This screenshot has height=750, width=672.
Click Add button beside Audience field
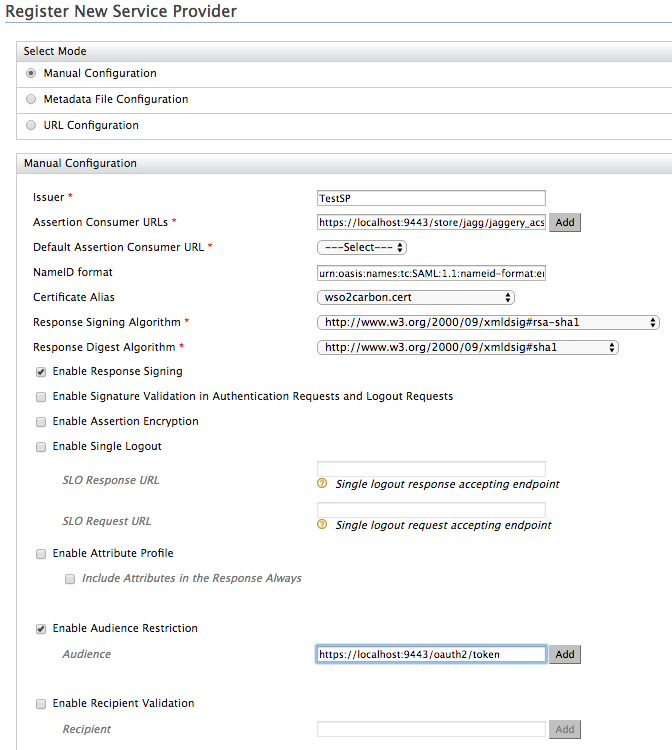pos(565,654)
